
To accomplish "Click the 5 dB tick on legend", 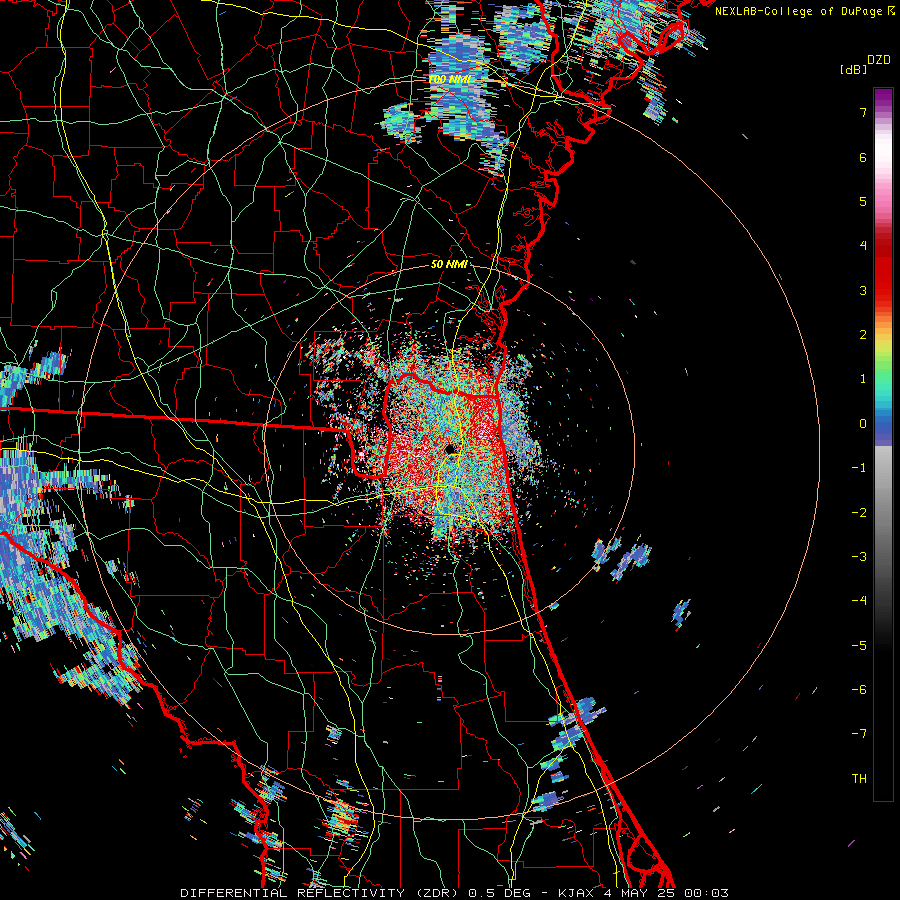I will [863, 201].
